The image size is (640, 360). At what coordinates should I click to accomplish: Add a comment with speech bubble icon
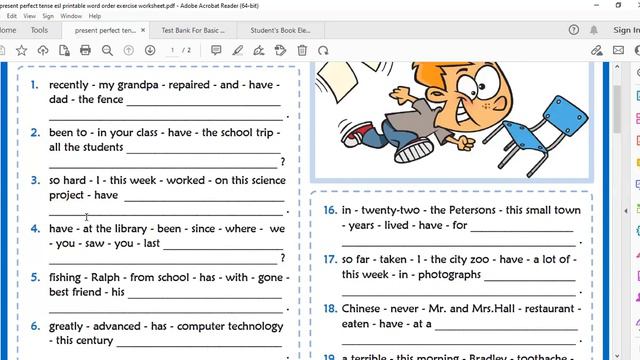click(x=216, y=51)
